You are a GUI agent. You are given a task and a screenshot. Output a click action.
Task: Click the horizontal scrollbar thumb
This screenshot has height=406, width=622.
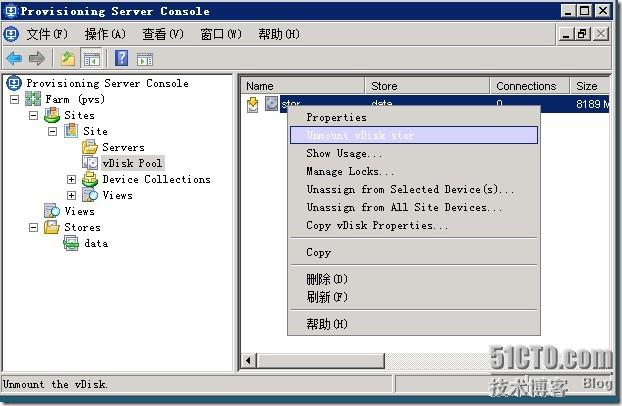[321, 361]
